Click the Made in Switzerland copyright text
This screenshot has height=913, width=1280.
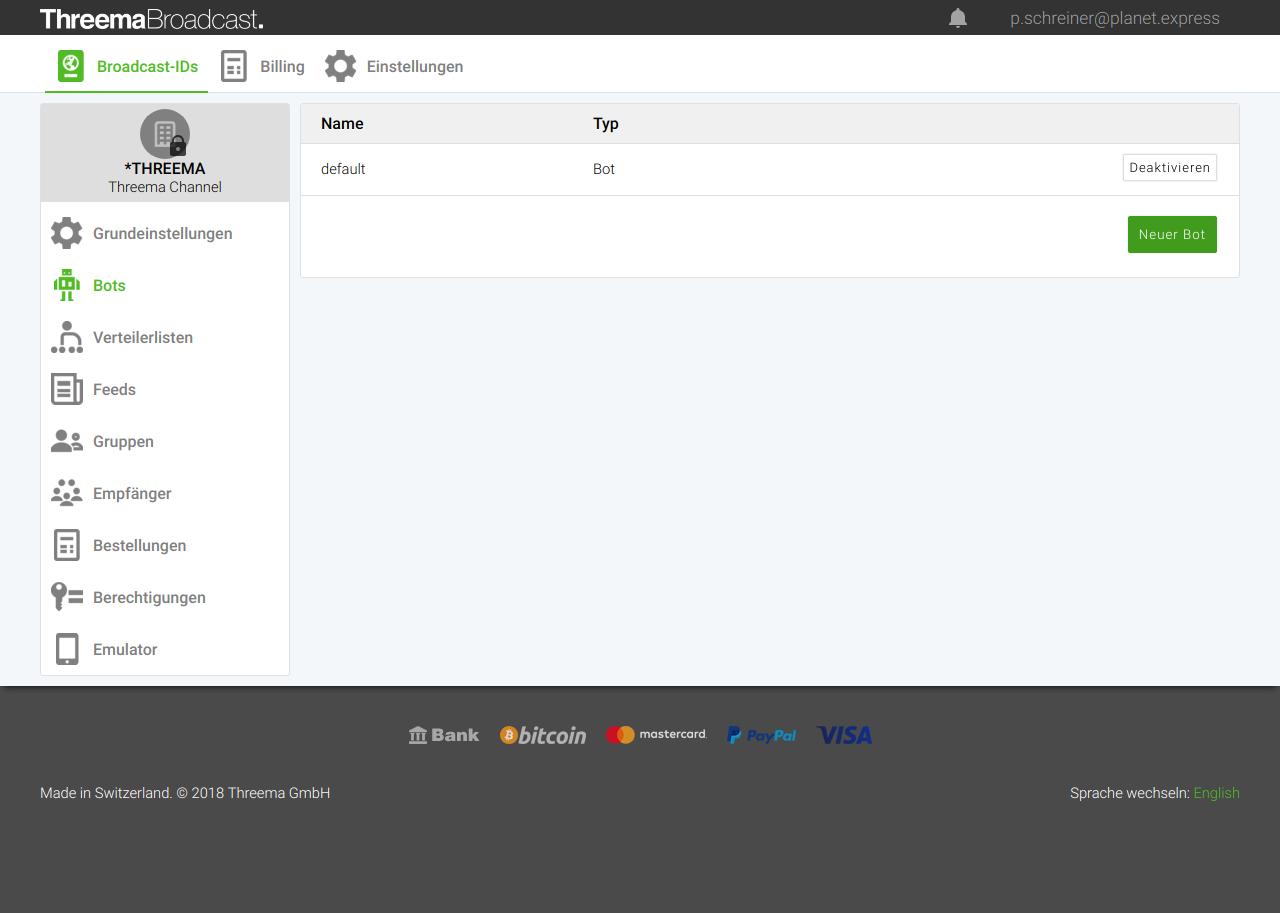point(185,793)
